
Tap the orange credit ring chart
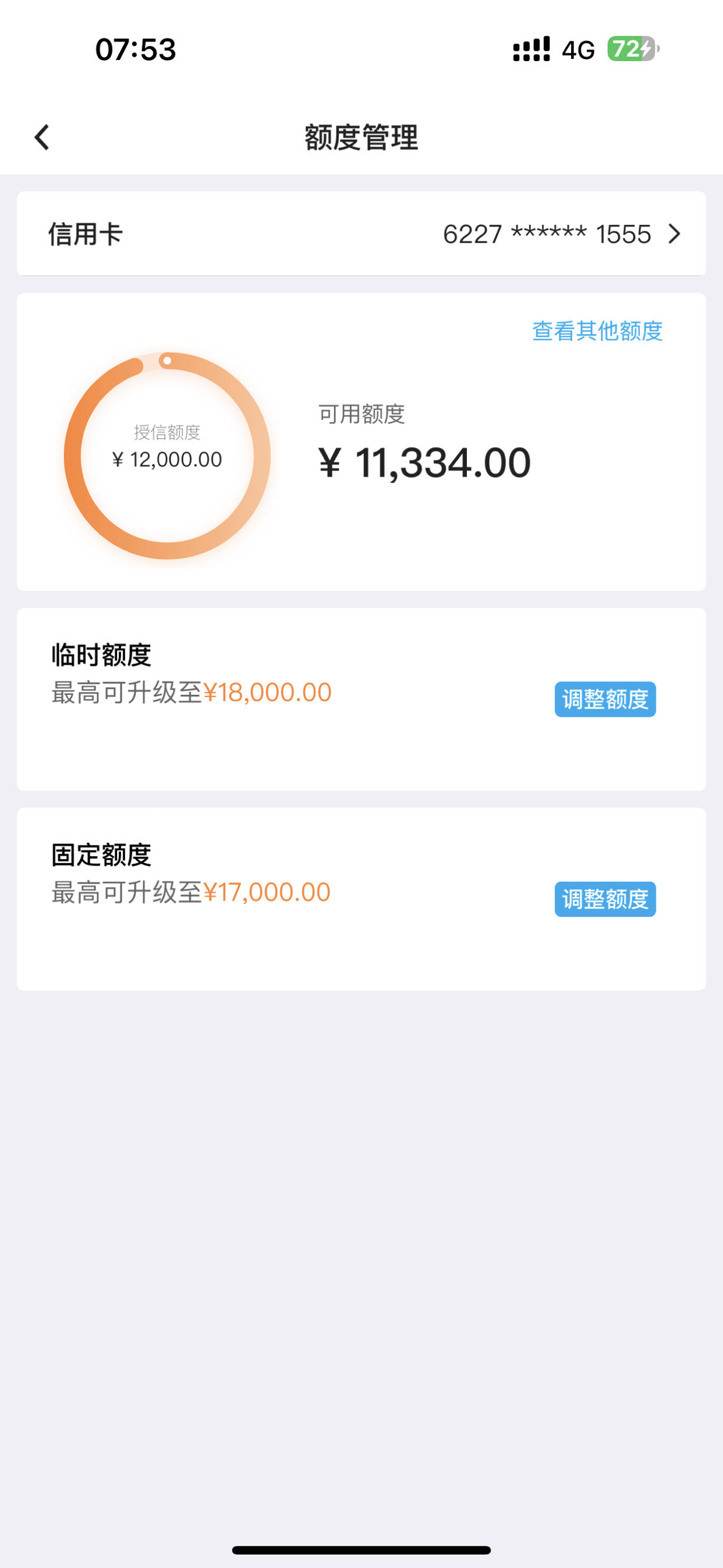pyautogui.click(x=168, y=455)
